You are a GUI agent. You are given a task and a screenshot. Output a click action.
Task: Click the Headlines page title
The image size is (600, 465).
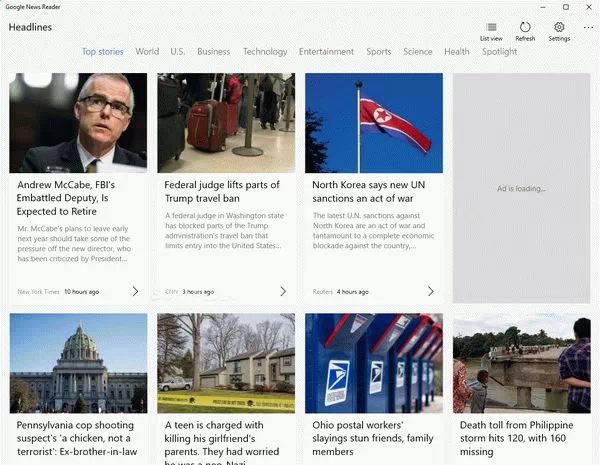[x=30, y=27]
